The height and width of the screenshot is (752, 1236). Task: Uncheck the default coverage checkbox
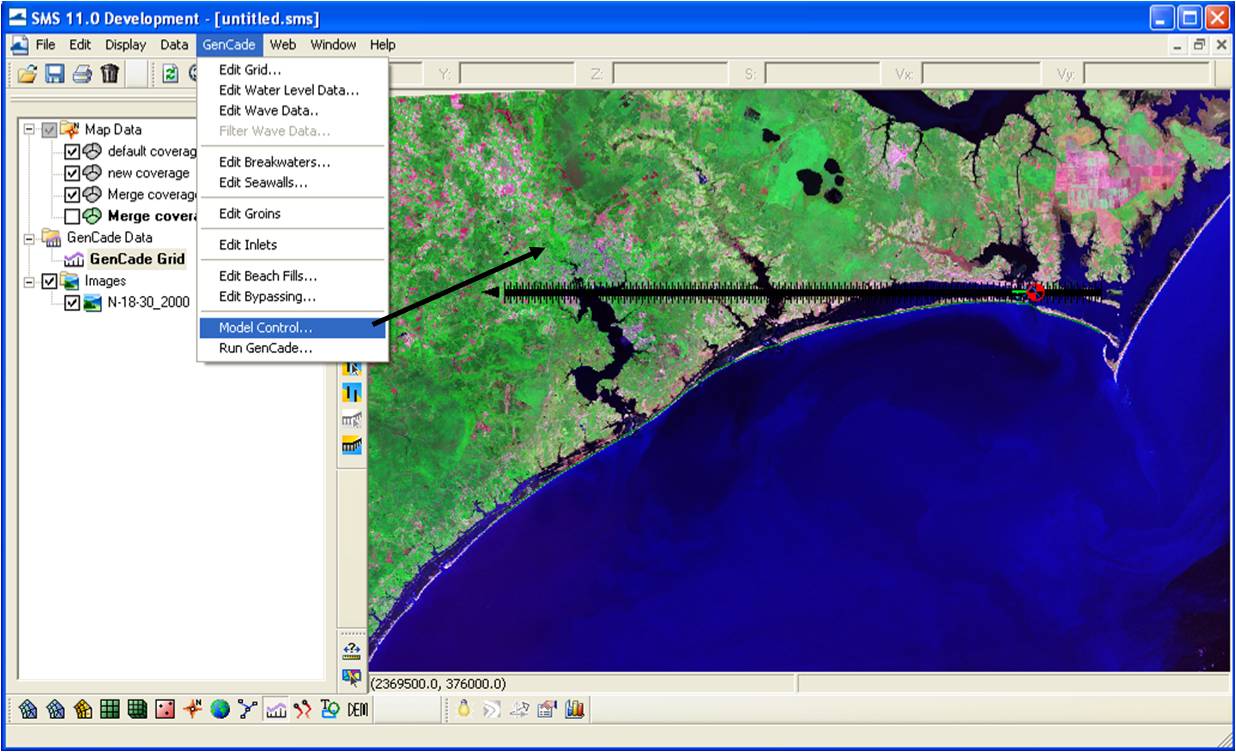click(x=72, y=152)
